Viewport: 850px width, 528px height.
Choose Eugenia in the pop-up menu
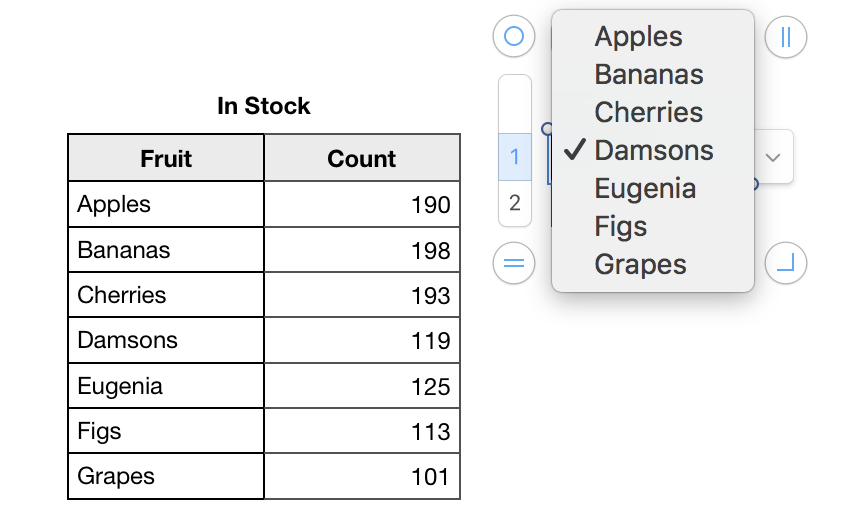(x=645, y=189)
